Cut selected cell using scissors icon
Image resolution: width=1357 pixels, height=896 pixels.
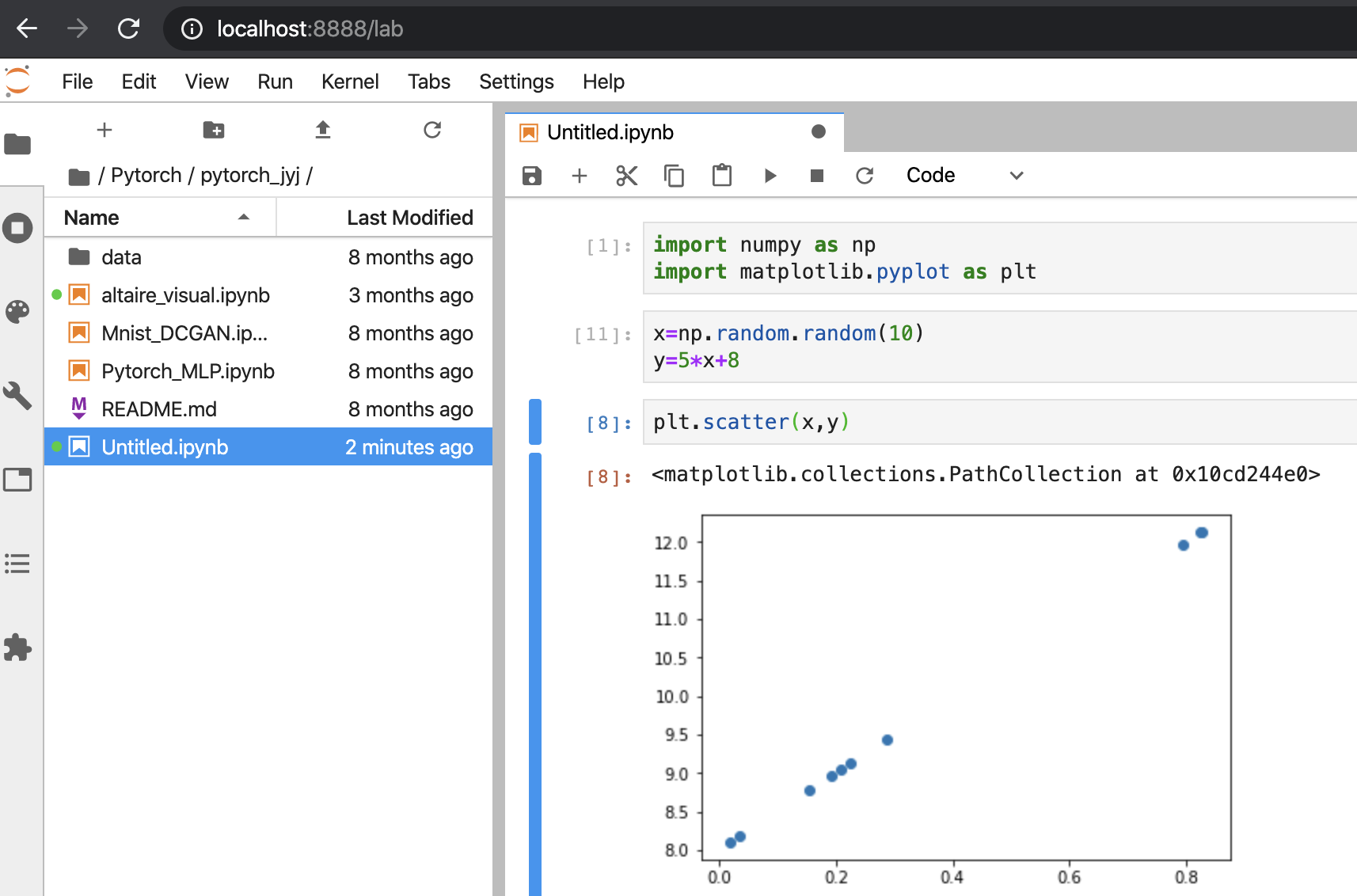click(626, 176)
